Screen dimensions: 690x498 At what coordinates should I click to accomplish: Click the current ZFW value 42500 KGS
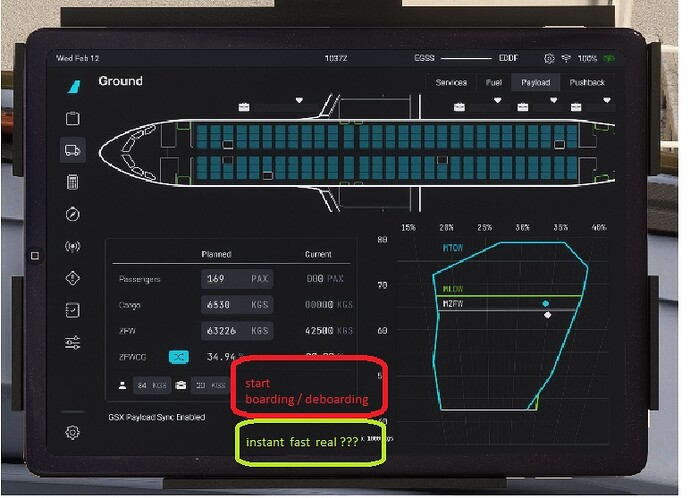(329, 331)
